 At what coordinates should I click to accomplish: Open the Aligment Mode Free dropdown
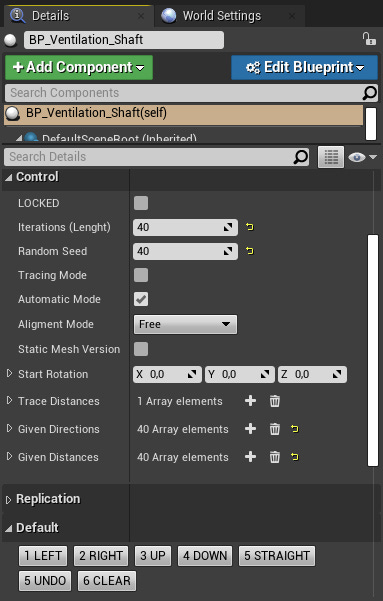point(185,324)
